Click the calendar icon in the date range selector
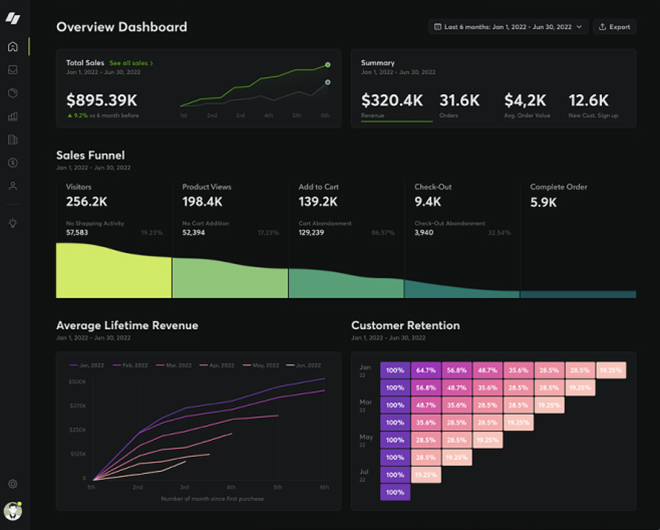The image size is (660, 530). (438, 27)
